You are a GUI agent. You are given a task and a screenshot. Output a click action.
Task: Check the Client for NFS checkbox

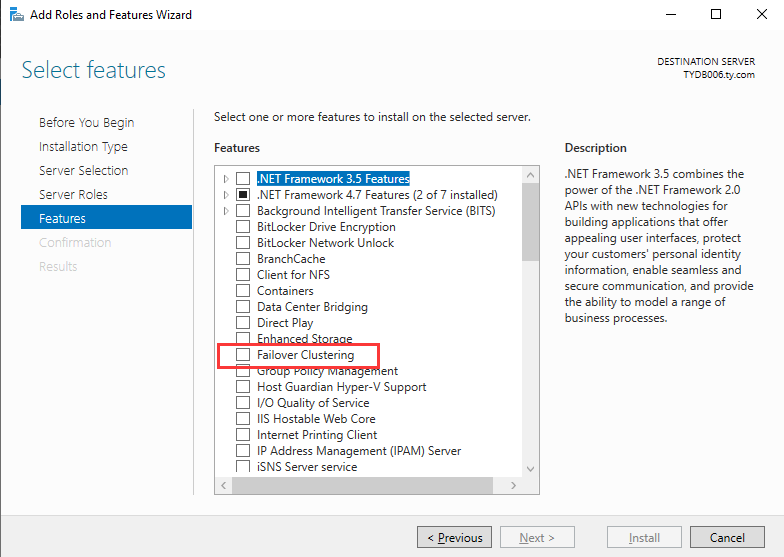tap(243, 275)
